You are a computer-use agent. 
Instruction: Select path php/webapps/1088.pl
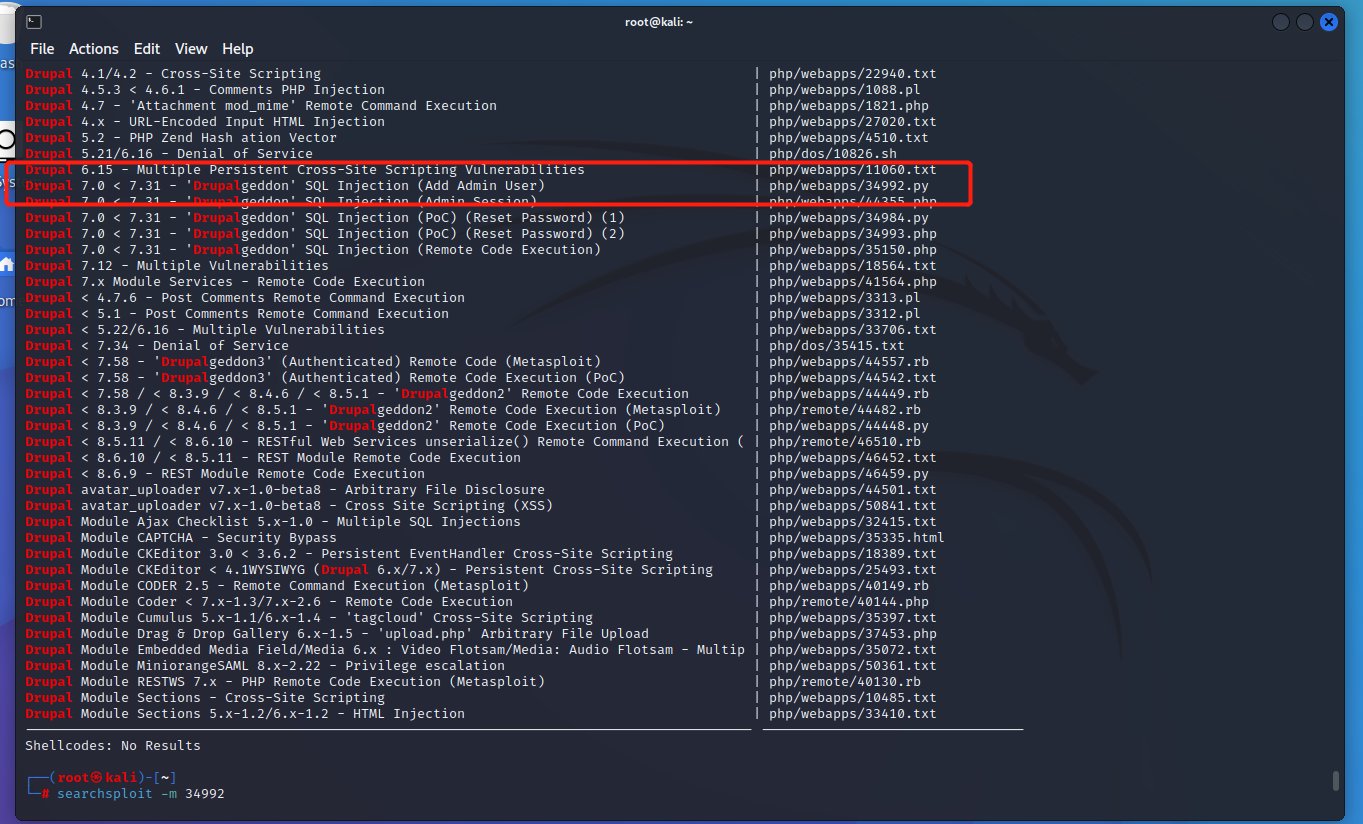(x=845, y=90)
